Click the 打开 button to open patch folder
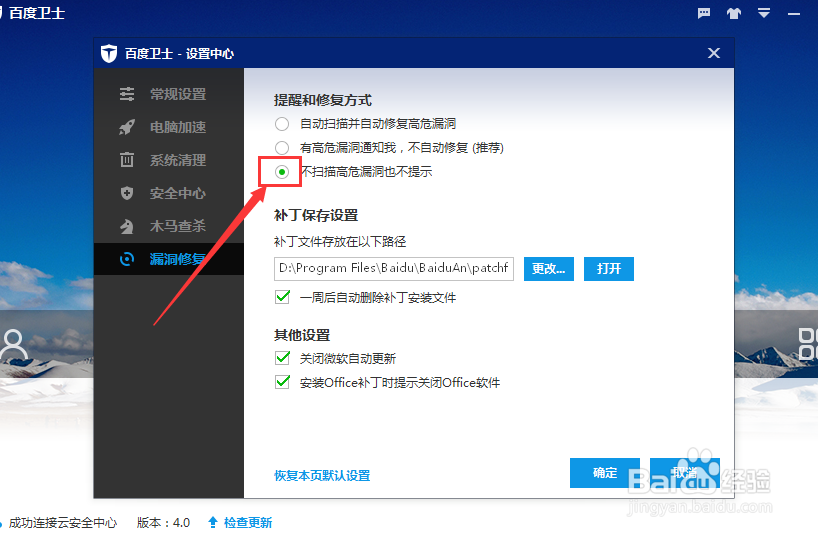The image size is (818, 535). tap(609, 269)
